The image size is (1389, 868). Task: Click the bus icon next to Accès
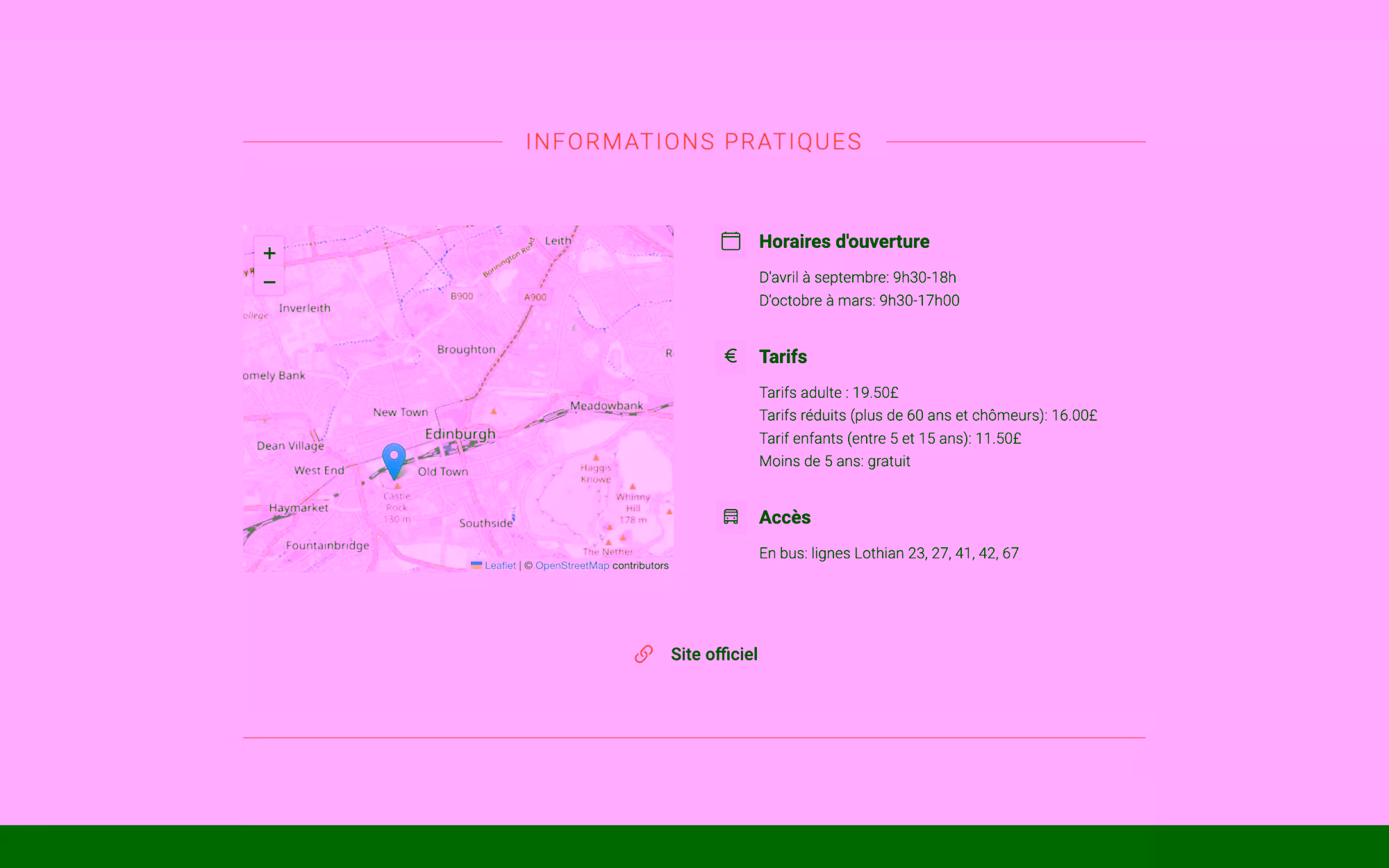731,517
